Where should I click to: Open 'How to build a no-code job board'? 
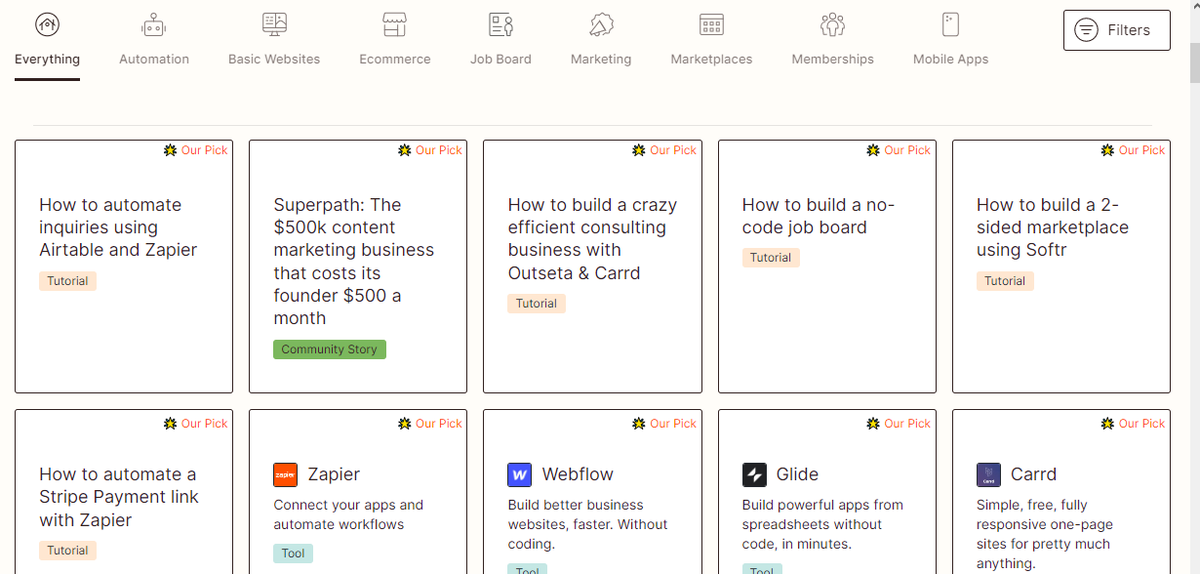(818, 216)
